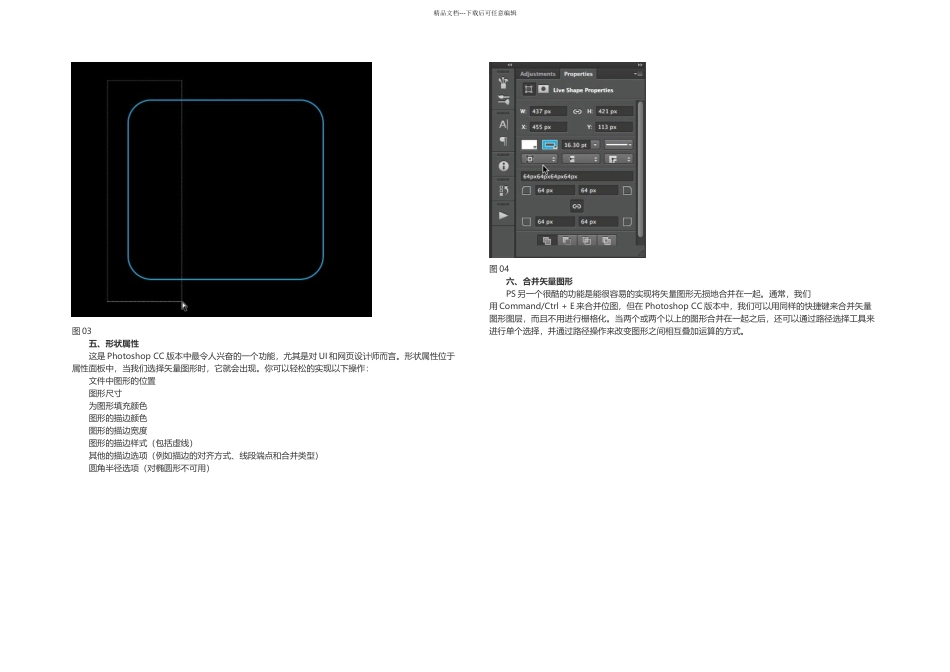Click the blue stroke color swatch
950x672 pixels.
pyautogui.click(x=550, y=145)
